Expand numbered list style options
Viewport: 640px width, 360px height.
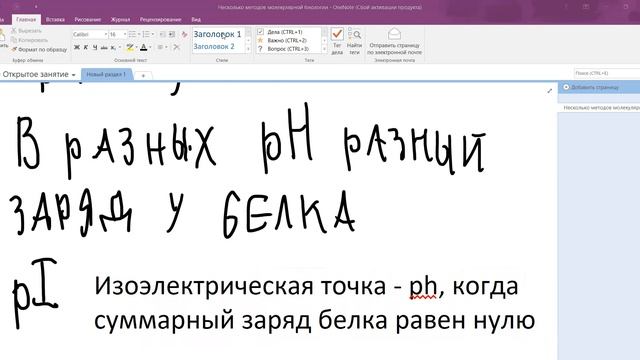pyautogui.click(x=153, y=34)
